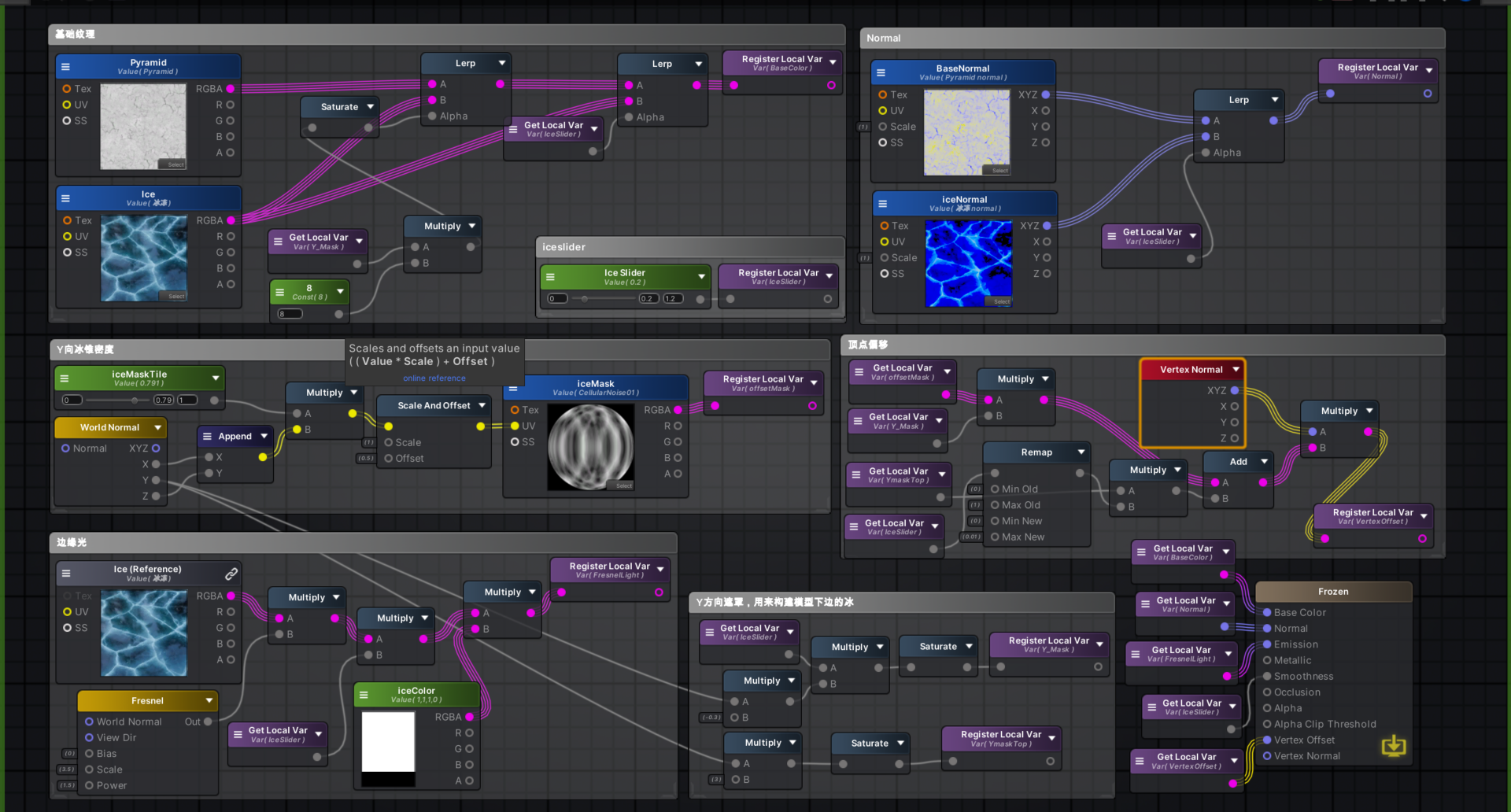Open hamburger menu of Get Local Var FresnelLight
Image resolution: width=1511 pixels, height=812 pixels.
click(x=1136, y=654)
